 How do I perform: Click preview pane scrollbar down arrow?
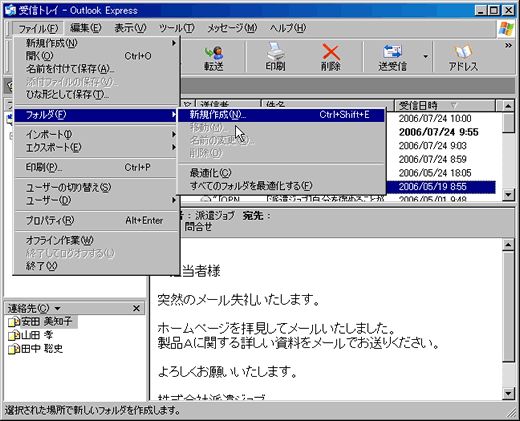coord(508,393)
